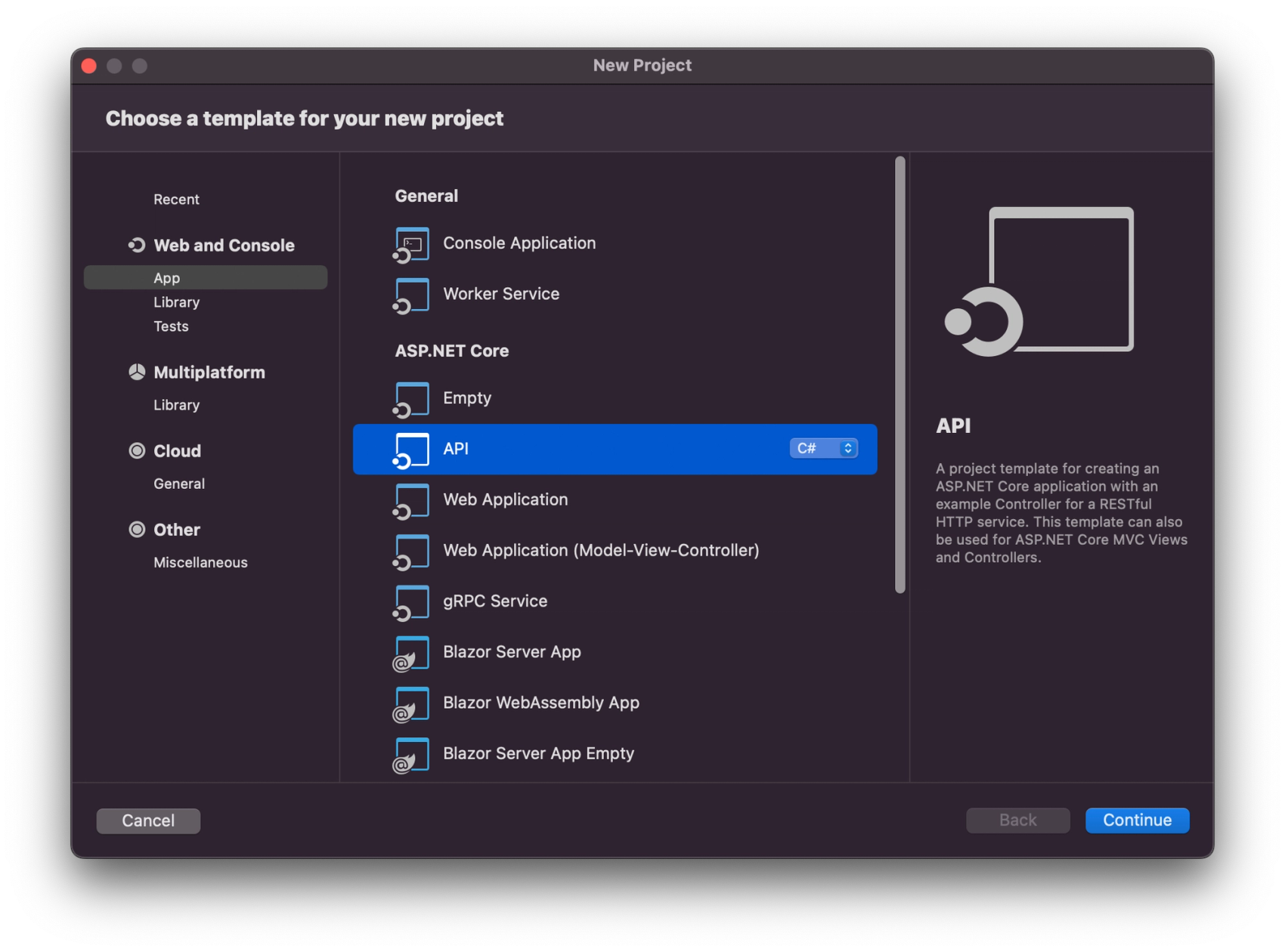Select Recent in the sidebar
This screenshot has height=952, width=1285.
click(x=176, y=199)
